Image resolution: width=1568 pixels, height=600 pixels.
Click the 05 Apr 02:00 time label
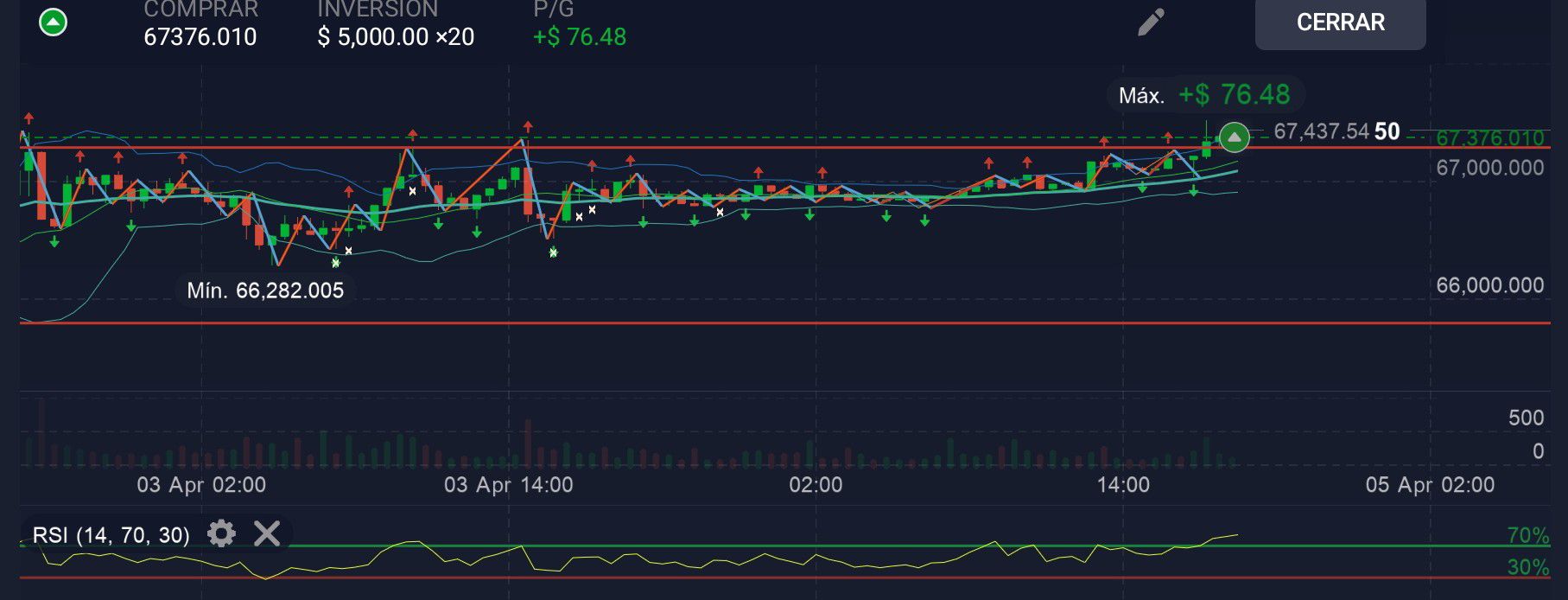point(1429,484)
